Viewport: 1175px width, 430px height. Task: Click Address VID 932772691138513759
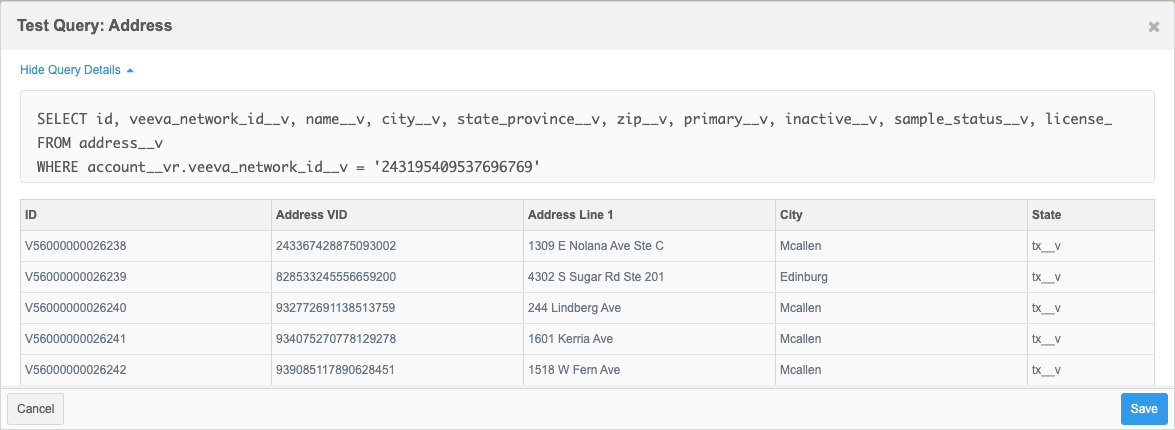[x=336, y=308]
